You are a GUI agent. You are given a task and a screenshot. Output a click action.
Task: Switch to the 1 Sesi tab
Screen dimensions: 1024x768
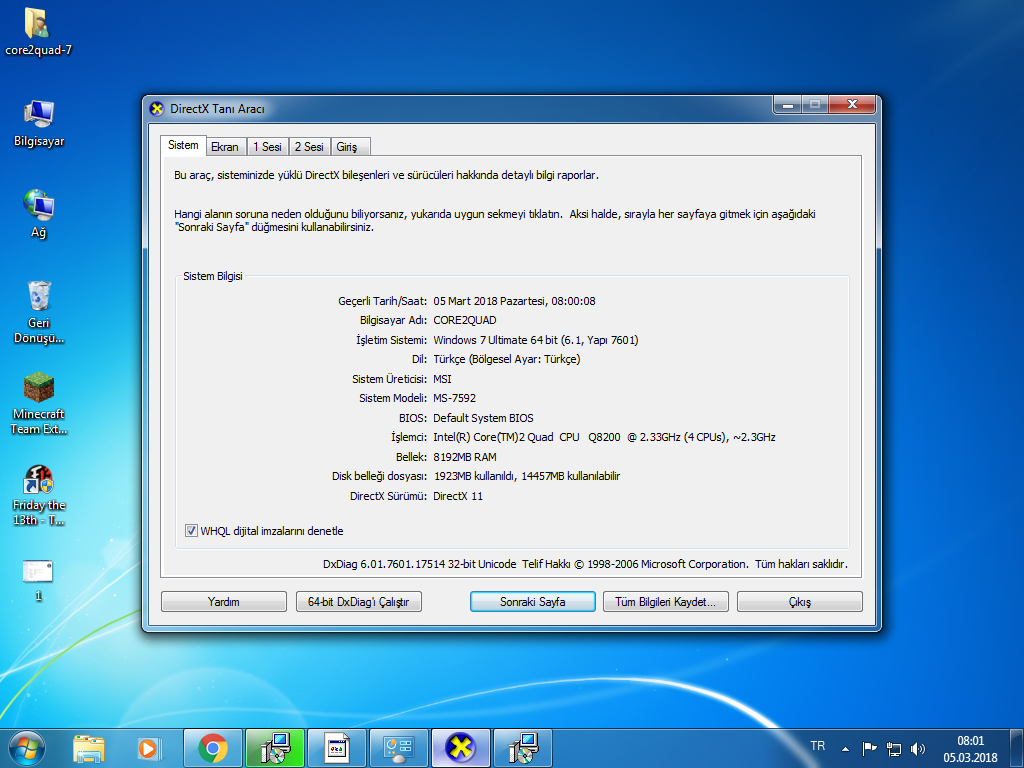click(267, 147)
